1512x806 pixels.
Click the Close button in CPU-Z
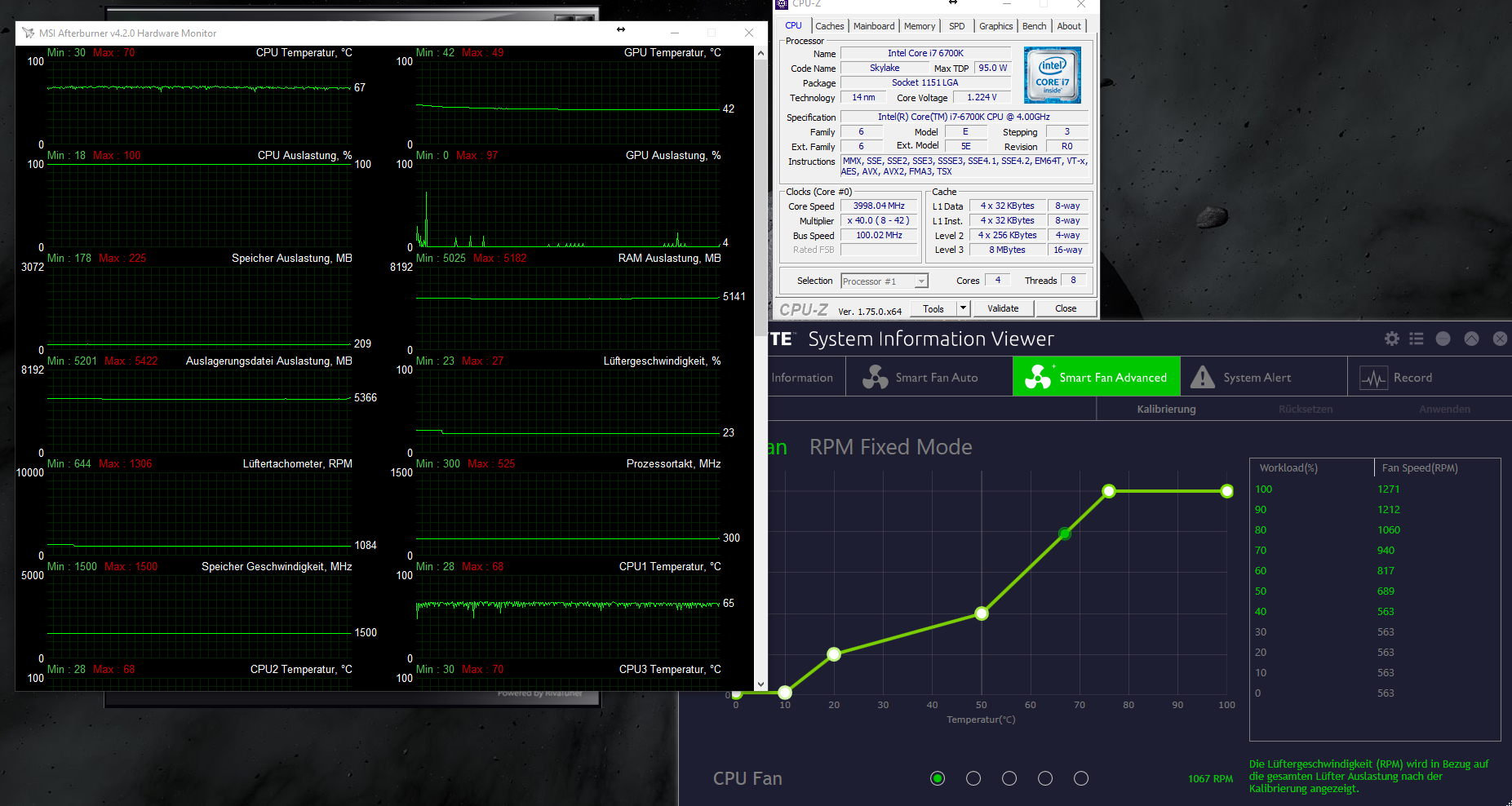click(1066, 308)
